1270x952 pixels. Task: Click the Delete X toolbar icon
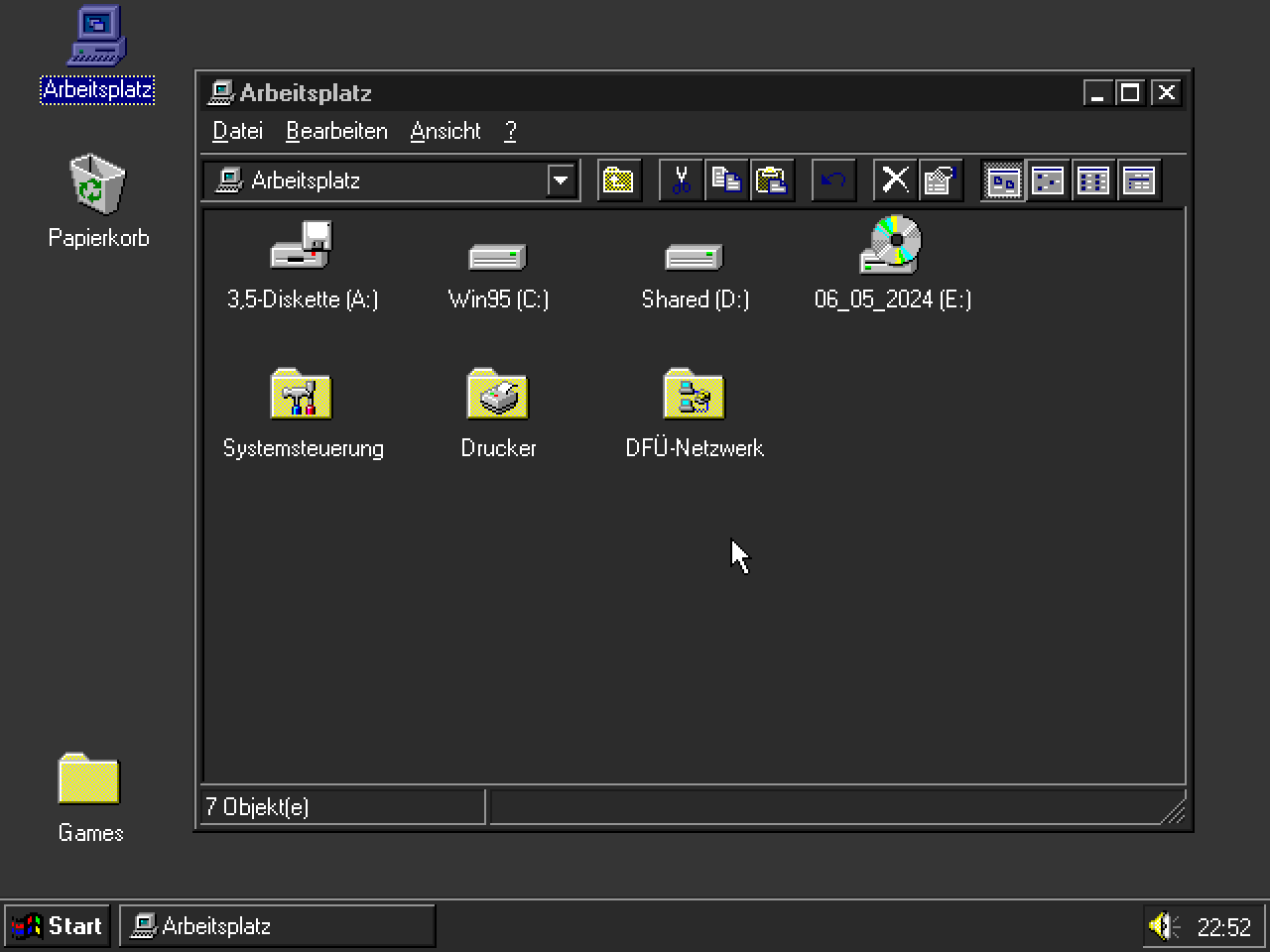click(896, 180)
